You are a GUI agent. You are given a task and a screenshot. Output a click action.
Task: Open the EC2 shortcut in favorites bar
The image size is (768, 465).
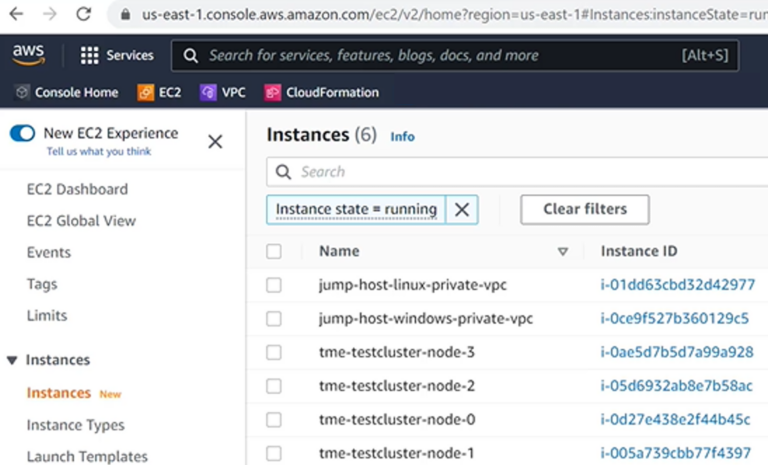tap(160, 92)
